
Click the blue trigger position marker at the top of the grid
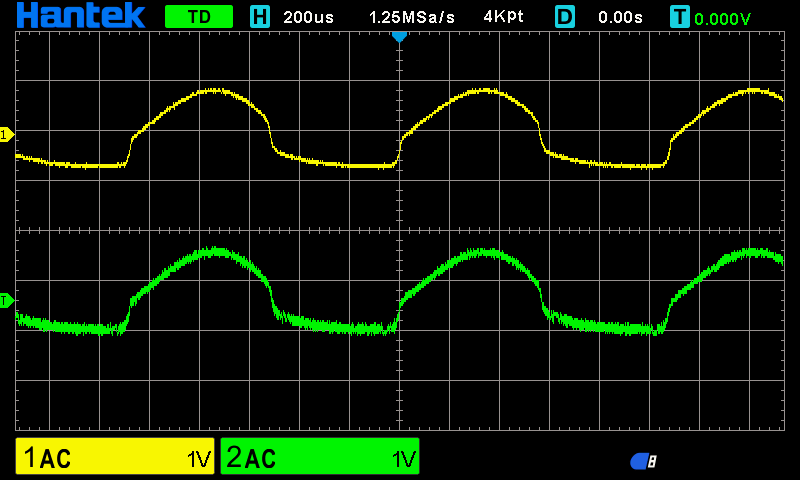coord(399,37)
